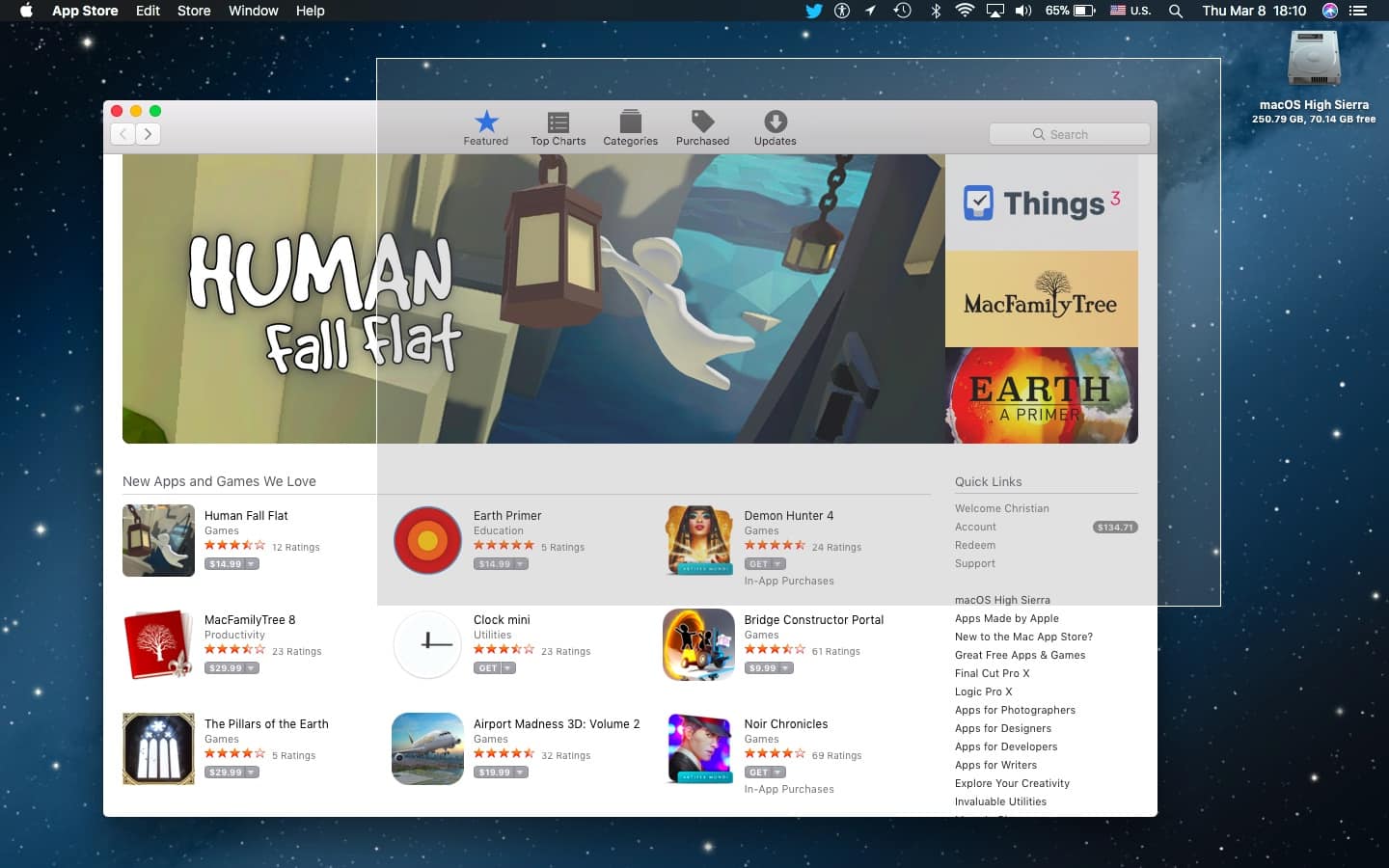Open the Things 3 promo tile
The height and width of the screenshot is (868, 1389).
1042,203
